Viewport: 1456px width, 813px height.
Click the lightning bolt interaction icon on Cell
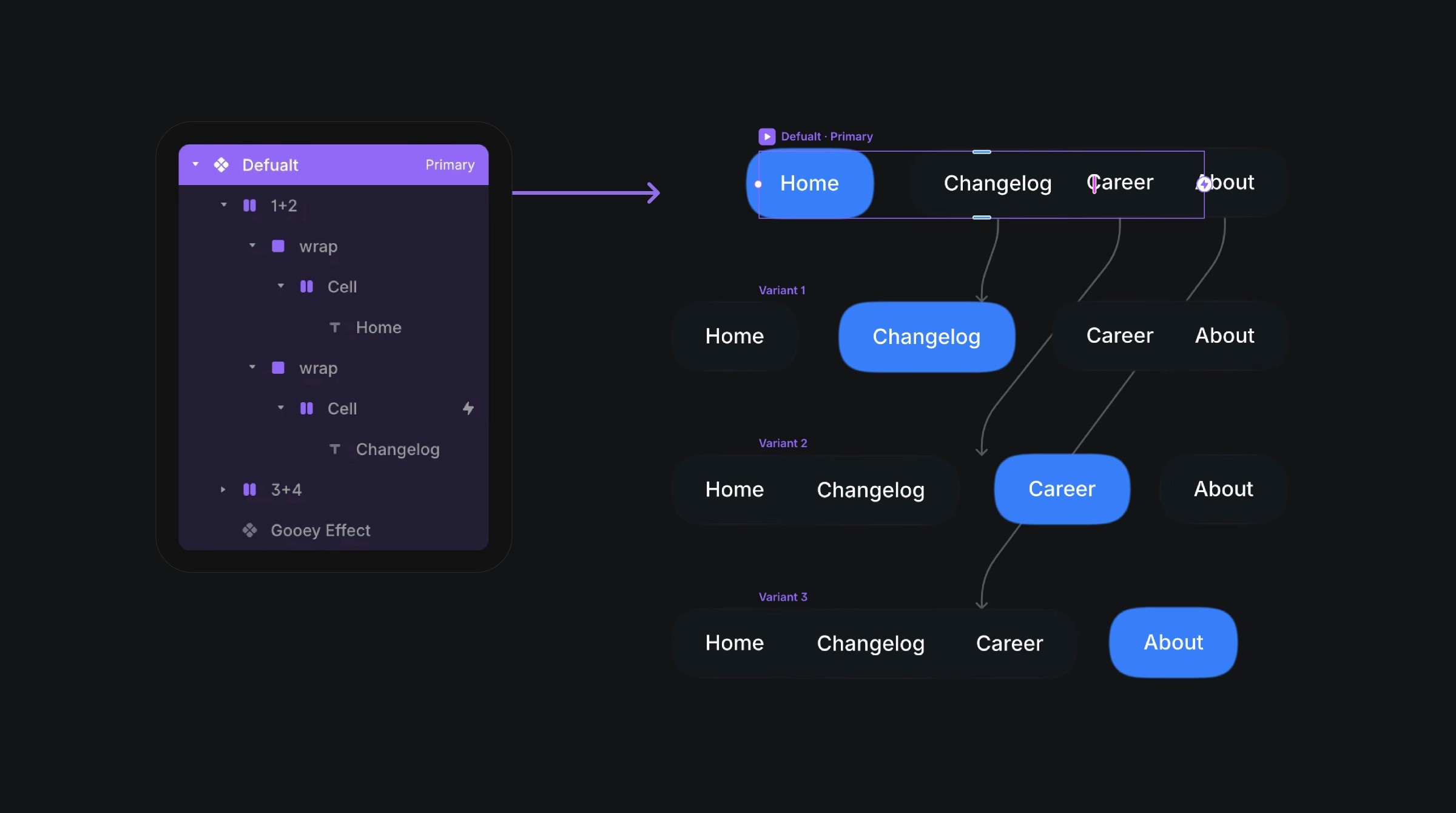pos(468,408)
